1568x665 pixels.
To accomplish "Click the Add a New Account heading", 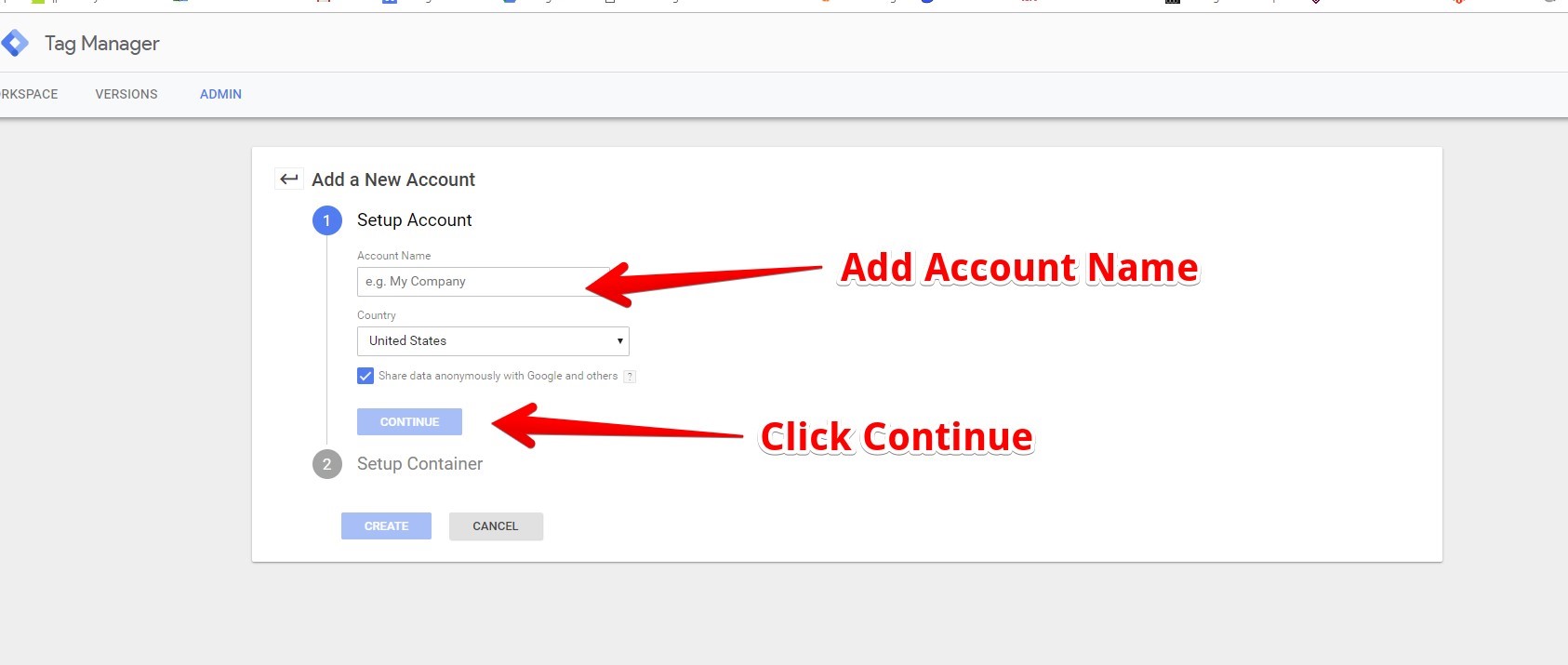I will (x=393, y=180).
